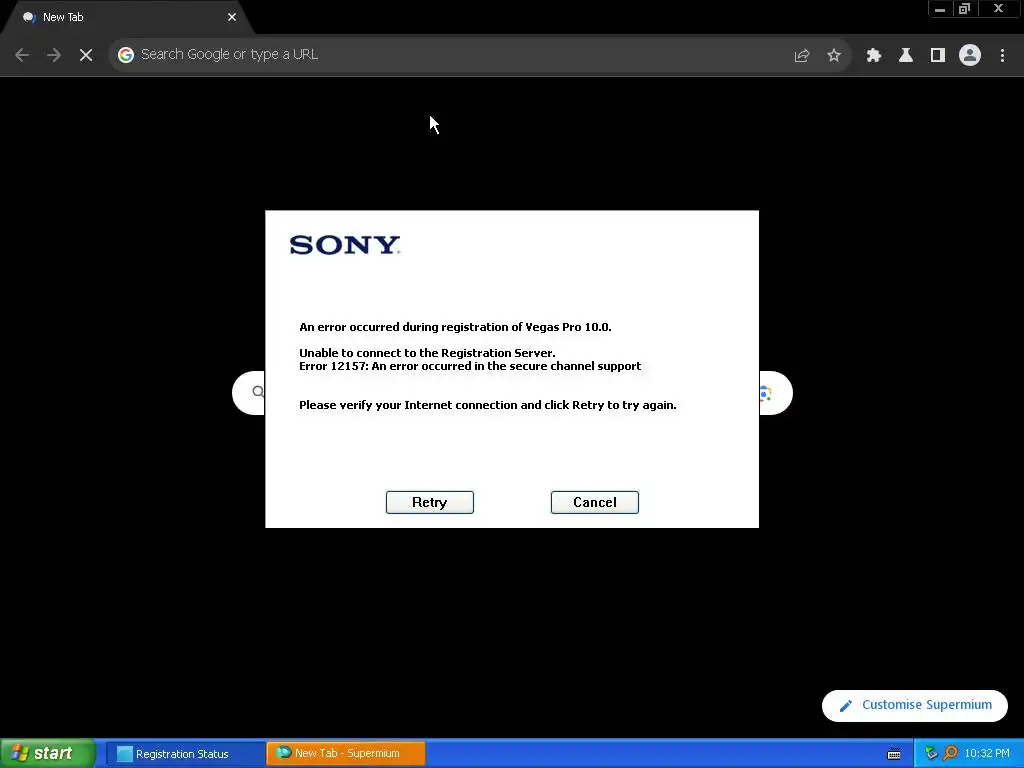This screenshot has width=1024, height=768.
Task: Click the 10:32 PM clock
Action: (987, 754)
